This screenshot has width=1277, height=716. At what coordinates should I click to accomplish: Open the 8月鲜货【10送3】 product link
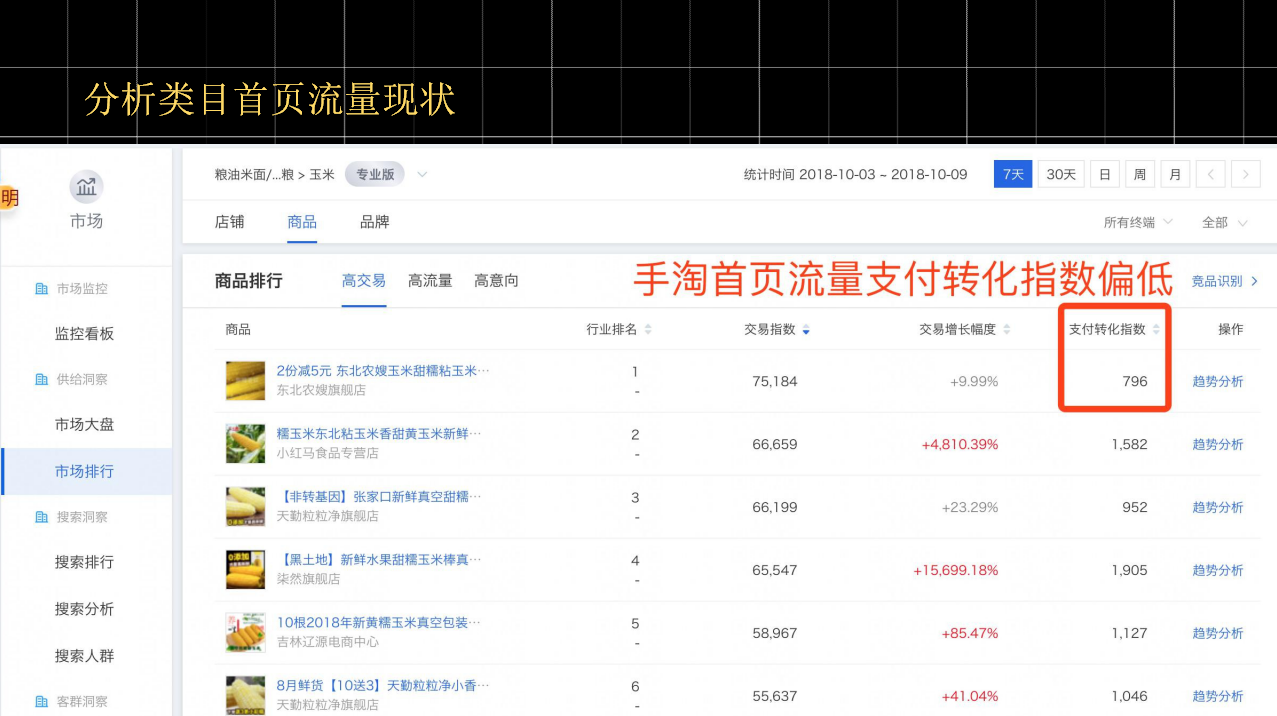pyautogui.click(x=383, y=686)
